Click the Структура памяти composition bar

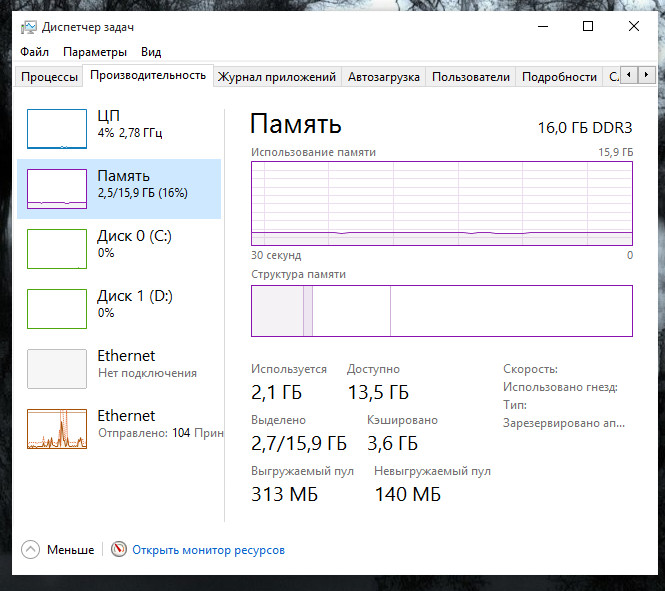[441, 311]
